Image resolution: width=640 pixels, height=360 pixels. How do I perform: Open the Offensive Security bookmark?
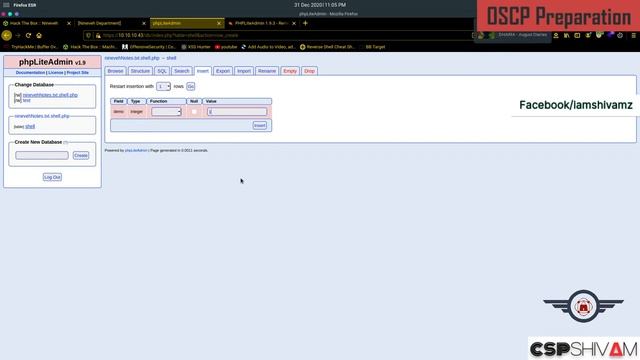pos(149,47)
